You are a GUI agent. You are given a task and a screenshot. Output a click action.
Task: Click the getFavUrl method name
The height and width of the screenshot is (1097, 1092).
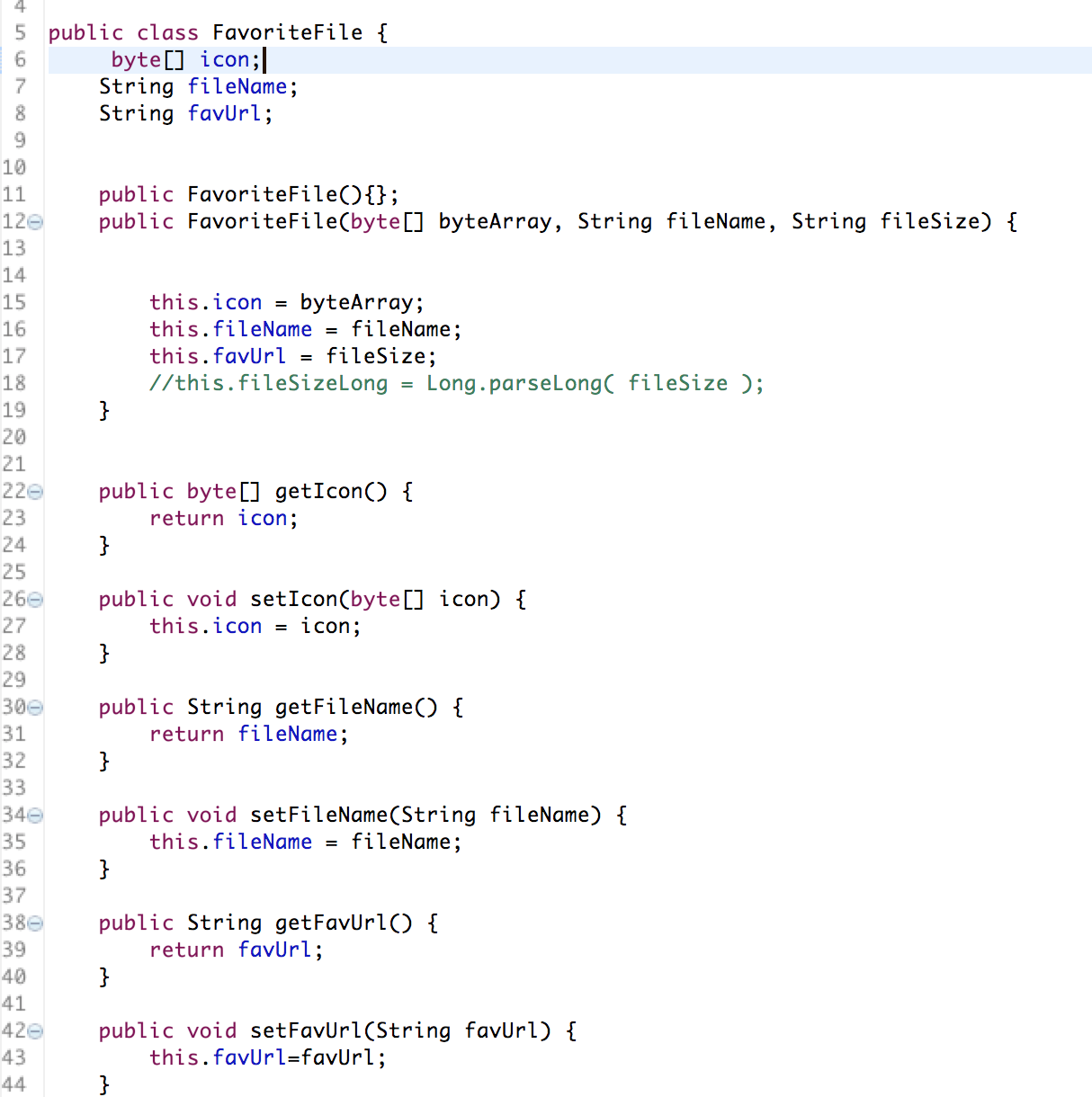pos(332,923)
